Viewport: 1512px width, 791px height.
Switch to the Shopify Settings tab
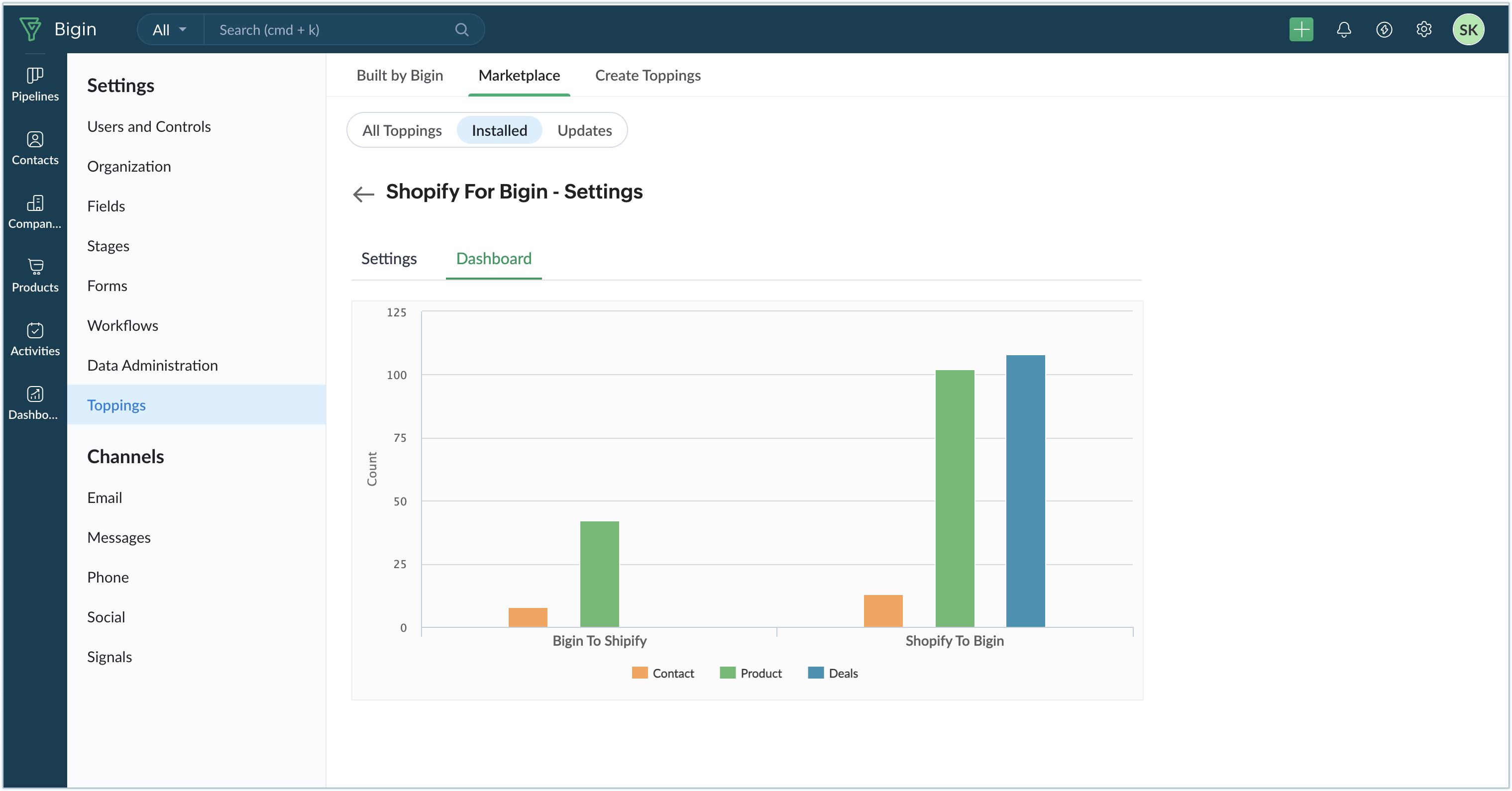(x=389, y=258)
